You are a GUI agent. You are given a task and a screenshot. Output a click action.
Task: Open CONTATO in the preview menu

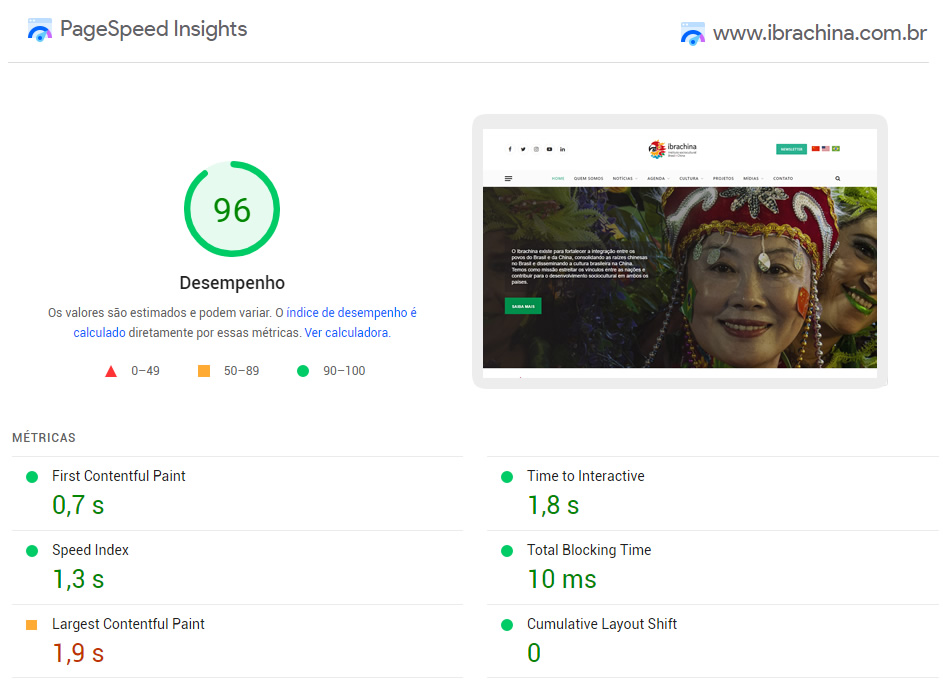(x=783, y=179)
